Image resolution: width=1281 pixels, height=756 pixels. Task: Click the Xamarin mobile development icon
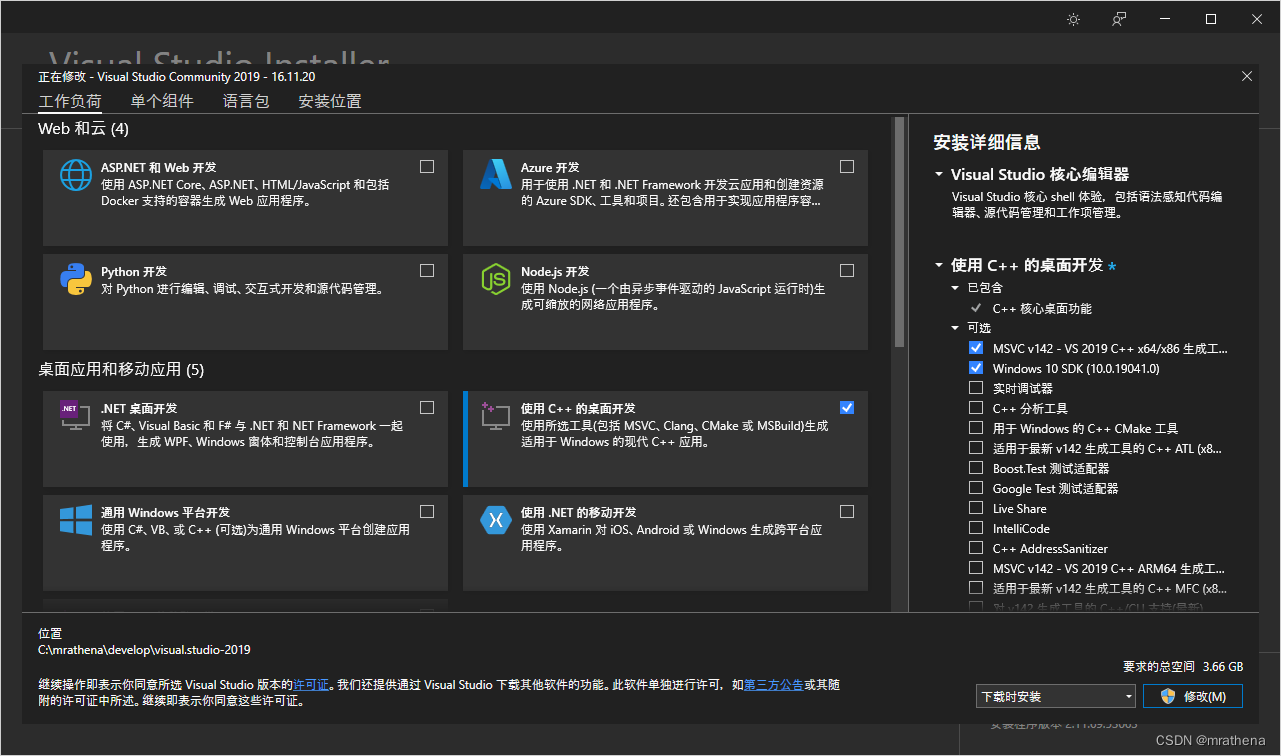click(x=496, y=519)
